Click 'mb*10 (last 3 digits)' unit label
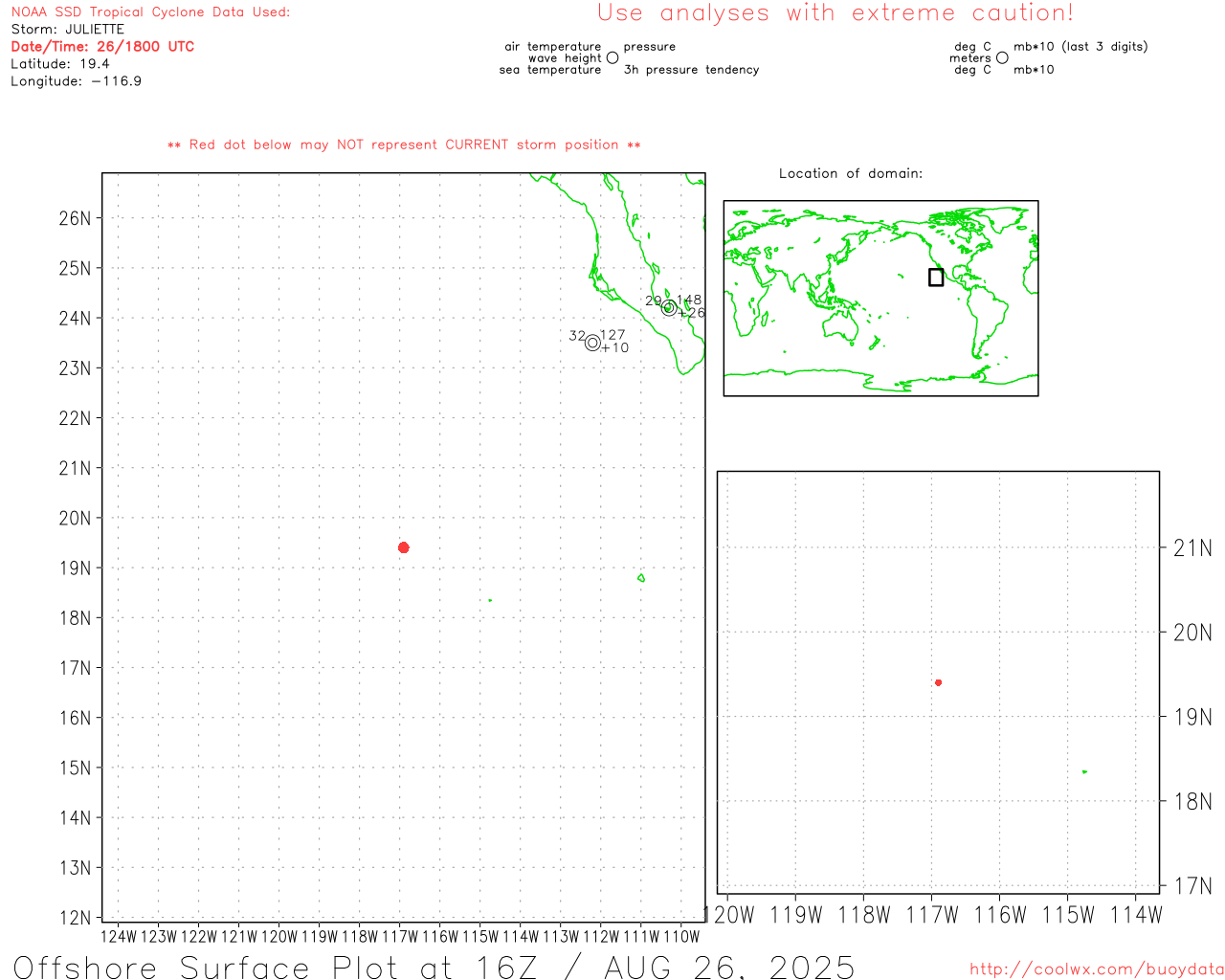 [x=1080, y=47]
